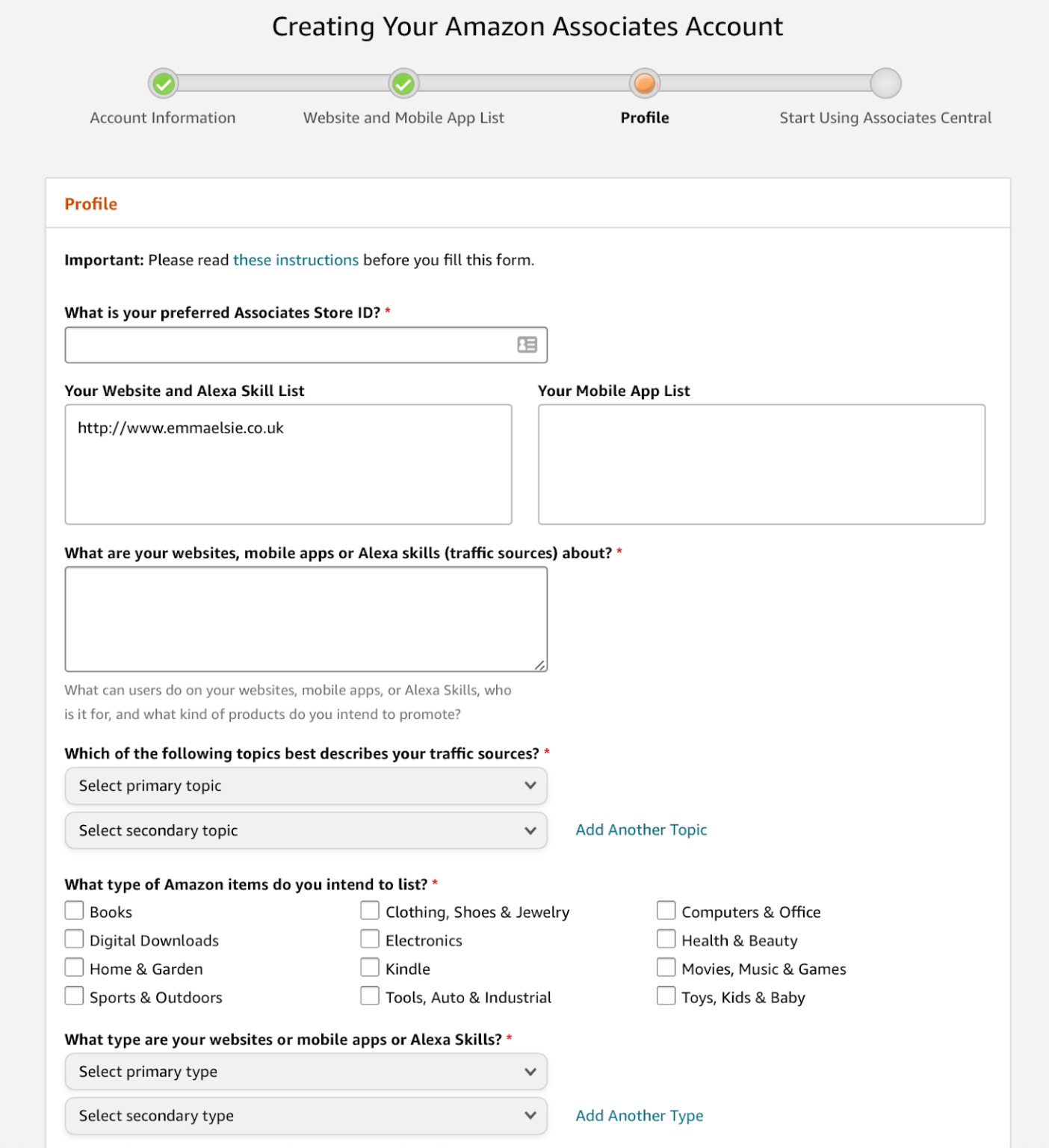The height and width of the screenshot is (1148, 1049).
Task: Click the grey Start Using Associates Central circle
Action: click(x=885, y=84)
